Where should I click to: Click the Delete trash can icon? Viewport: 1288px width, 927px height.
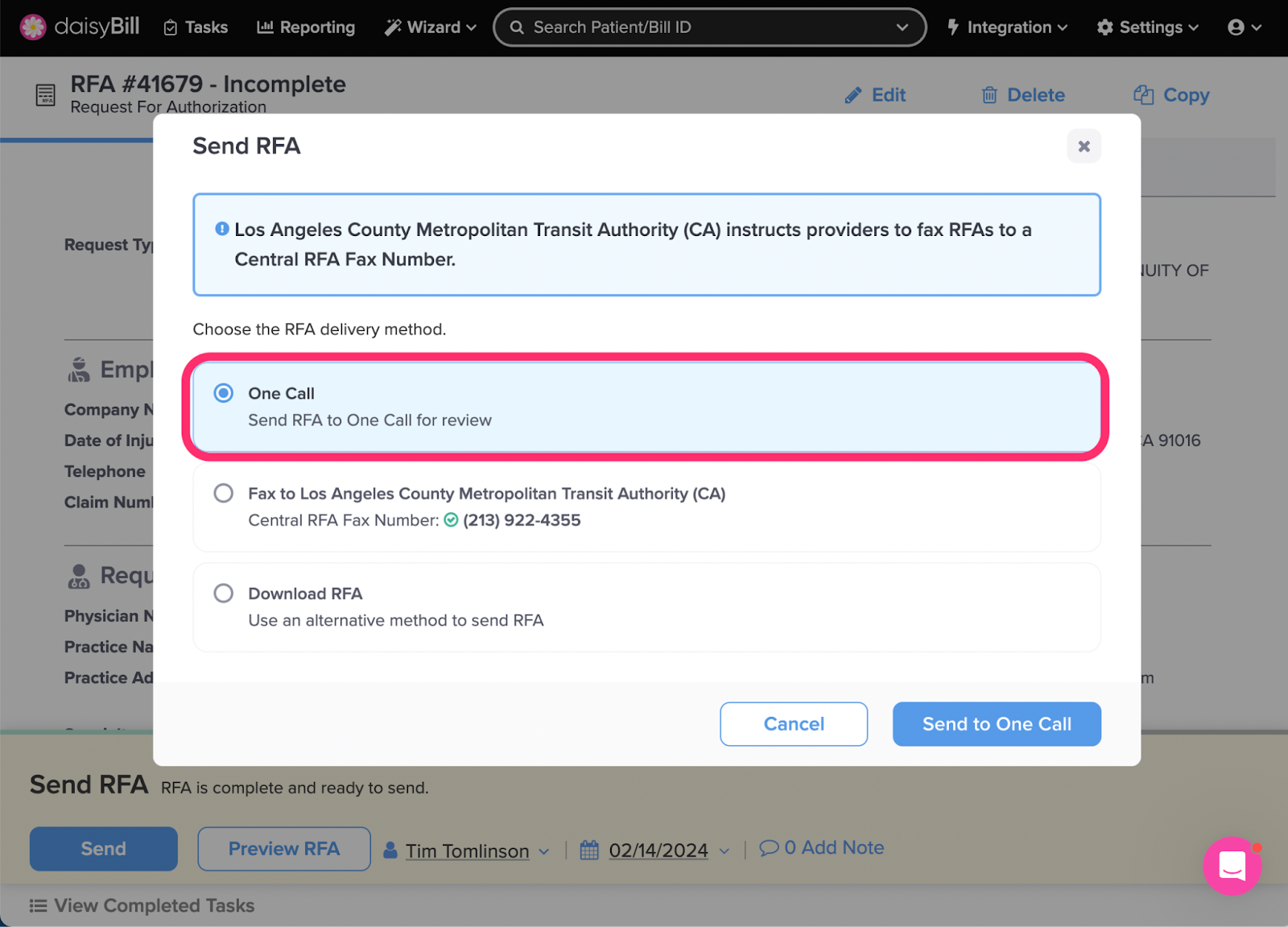tap(989, 95)
